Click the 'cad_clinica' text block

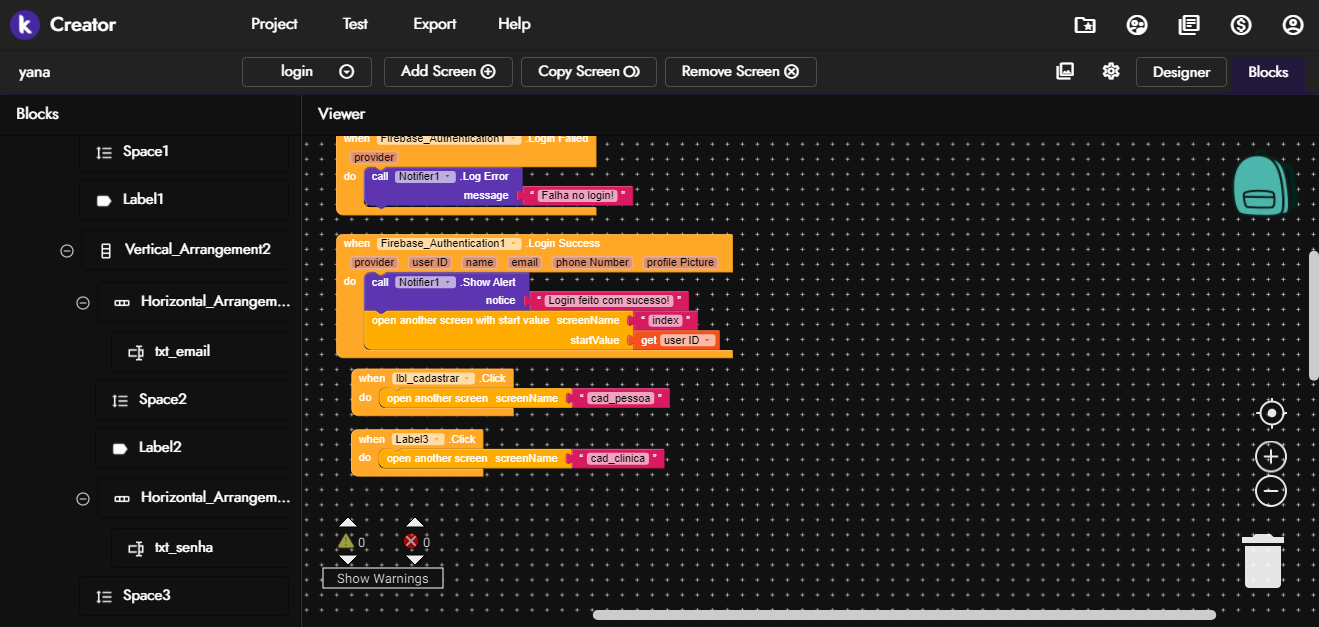pos(618,458)
